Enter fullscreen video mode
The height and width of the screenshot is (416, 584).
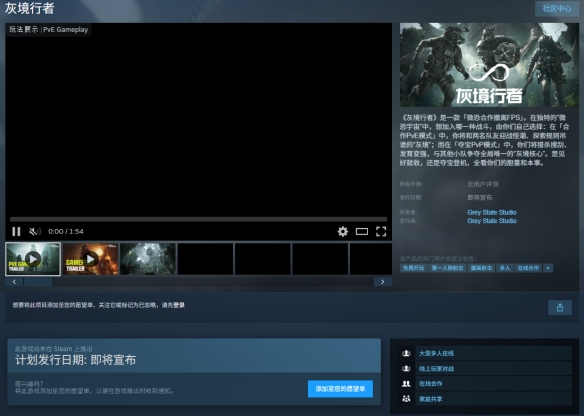(381, 232)
